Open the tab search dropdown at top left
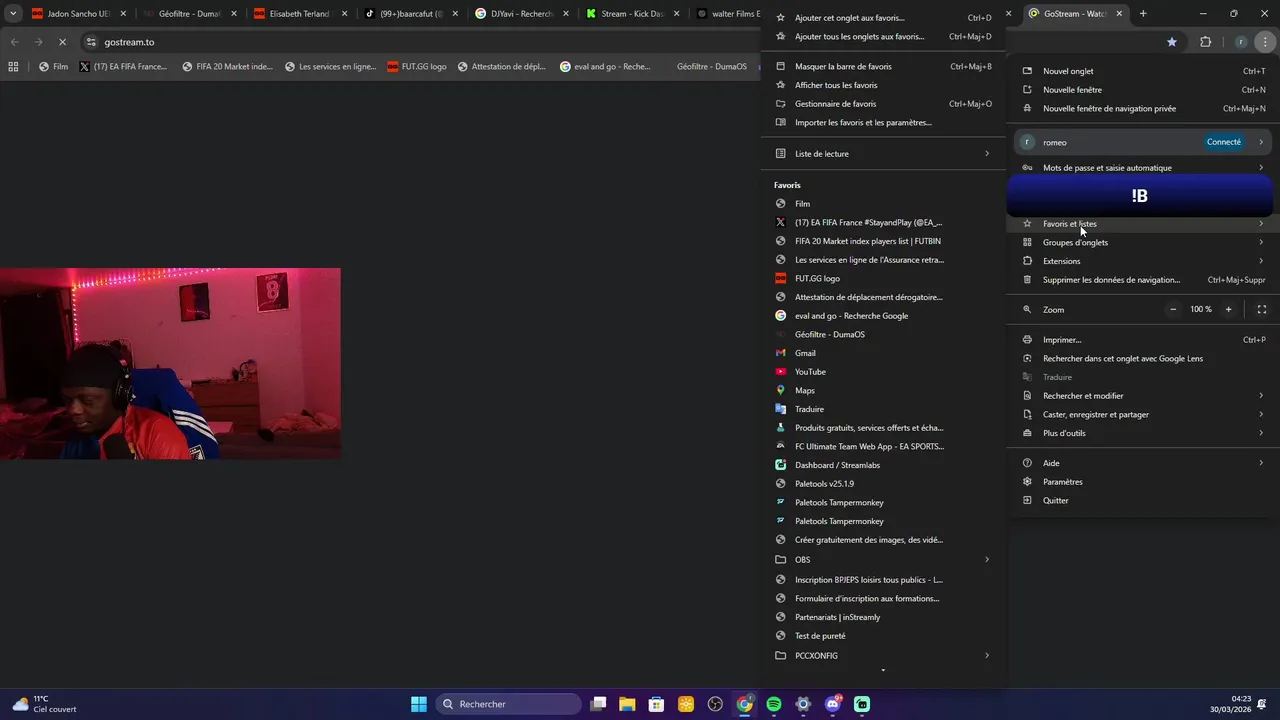 point(13,14)
